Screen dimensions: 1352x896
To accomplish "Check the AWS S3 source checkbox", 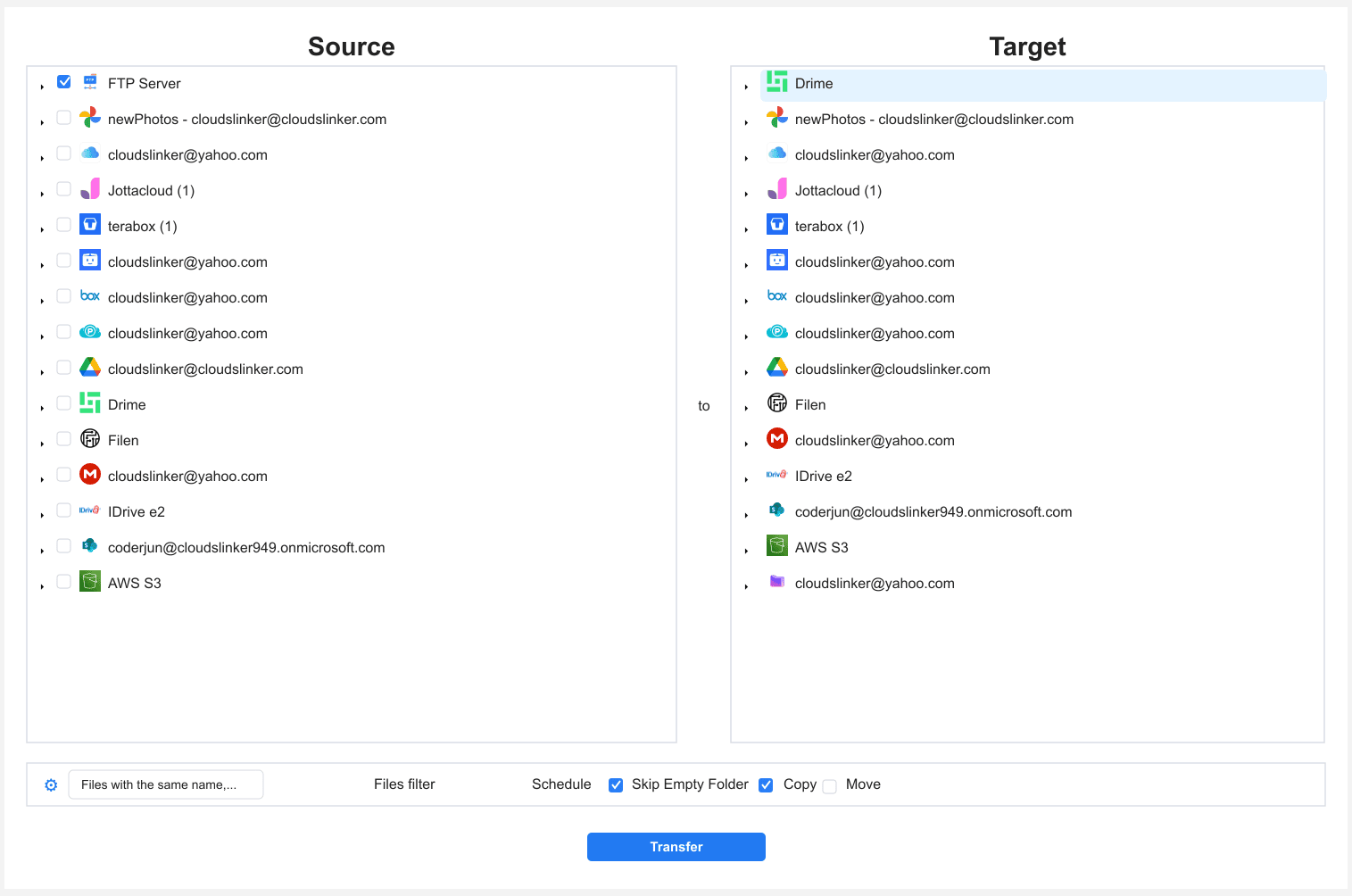I will click(64, 582).
